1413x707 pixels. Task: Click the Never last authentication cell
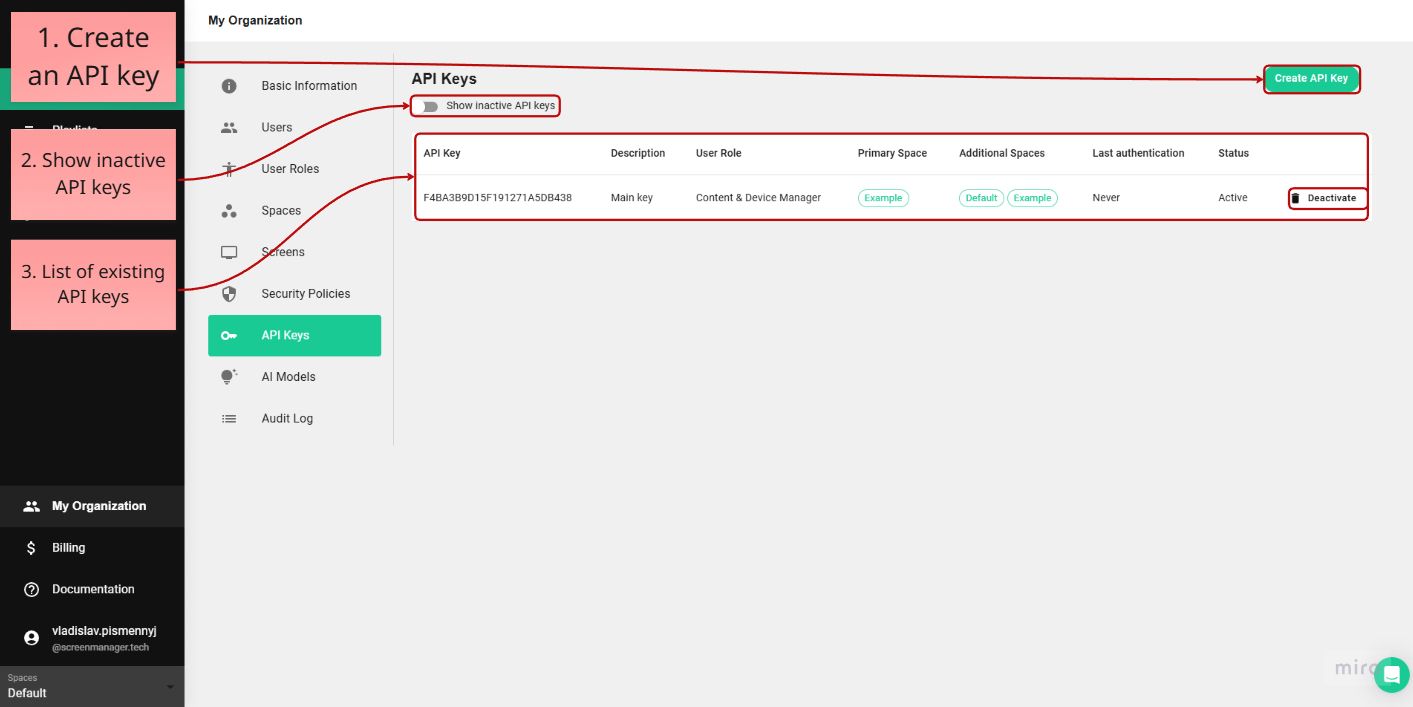click(x=1106, y=198)
